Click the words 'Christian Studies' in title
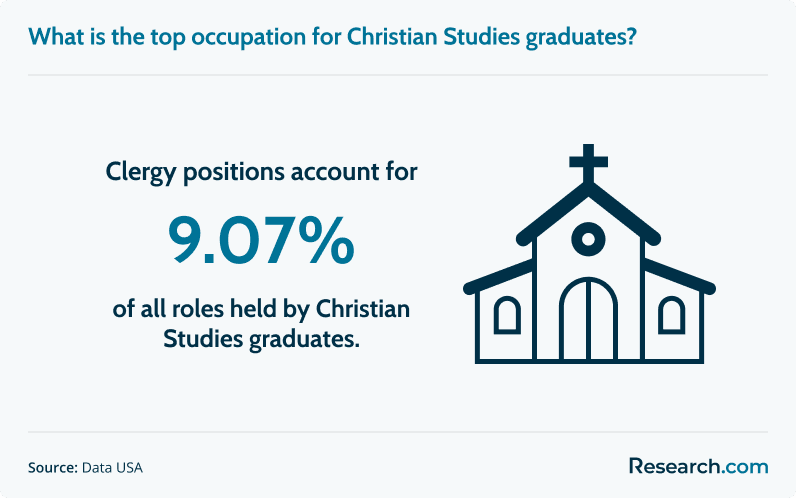 coord(434,37)
